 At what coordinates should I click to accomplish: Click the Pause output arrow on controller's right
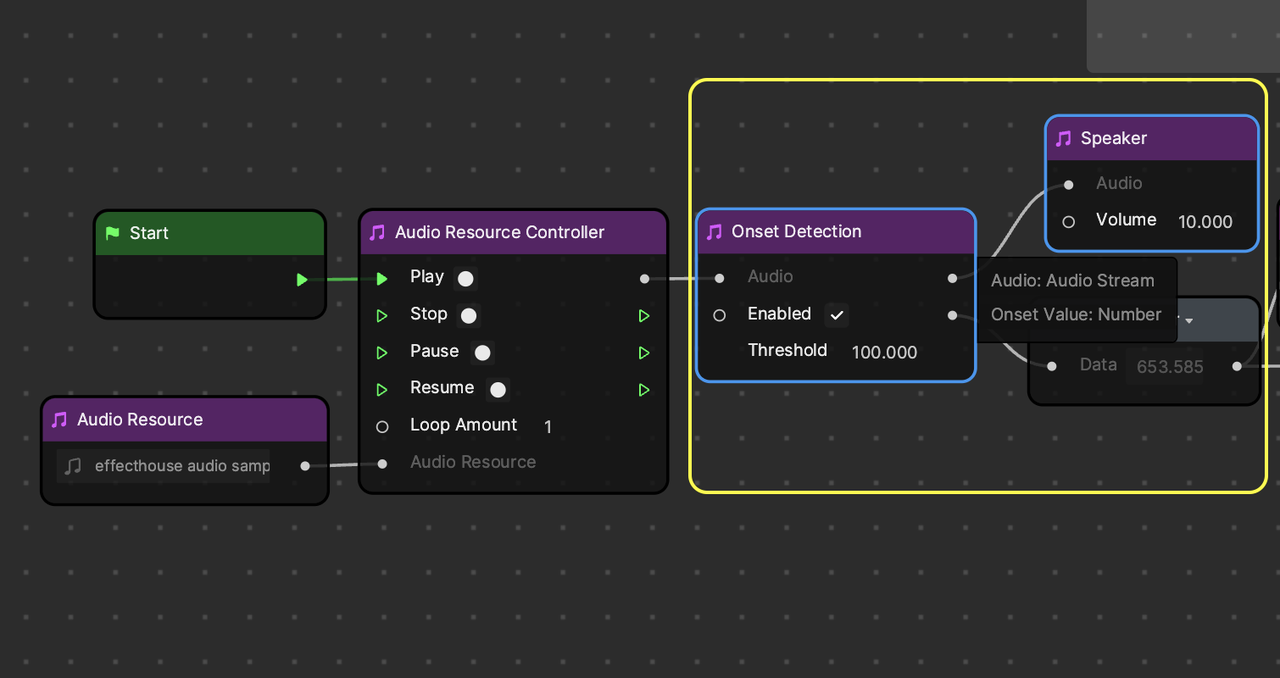coord(644,353)
